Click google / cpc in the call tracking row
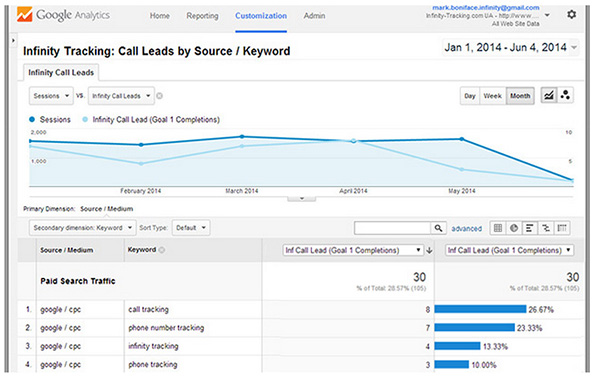Image resolution: width=598 pixels, height=380 pixels. click(x=61, y=309)
